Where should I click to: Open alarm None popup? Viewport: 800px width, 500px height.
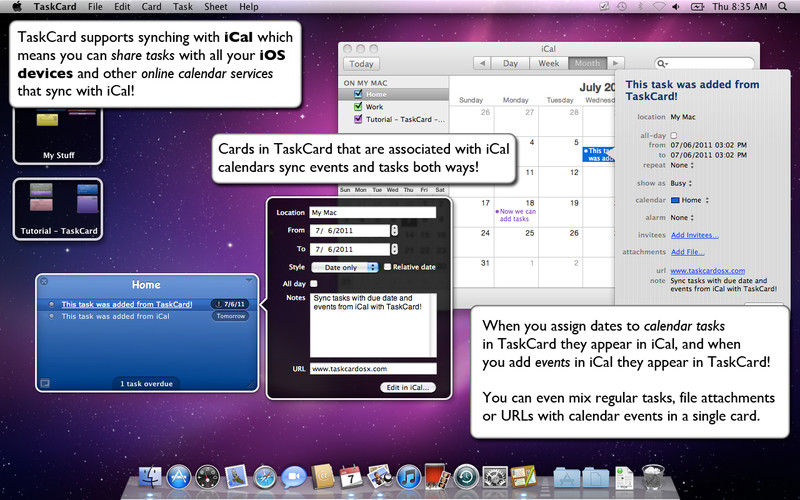682,217
